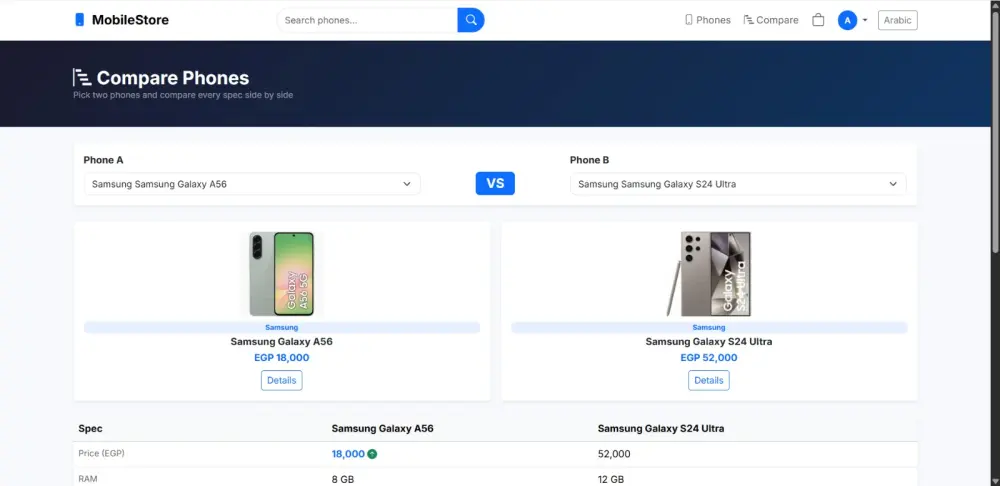Click the EGP 52,000 price text
1000x486 pixels.
(709, 358)
